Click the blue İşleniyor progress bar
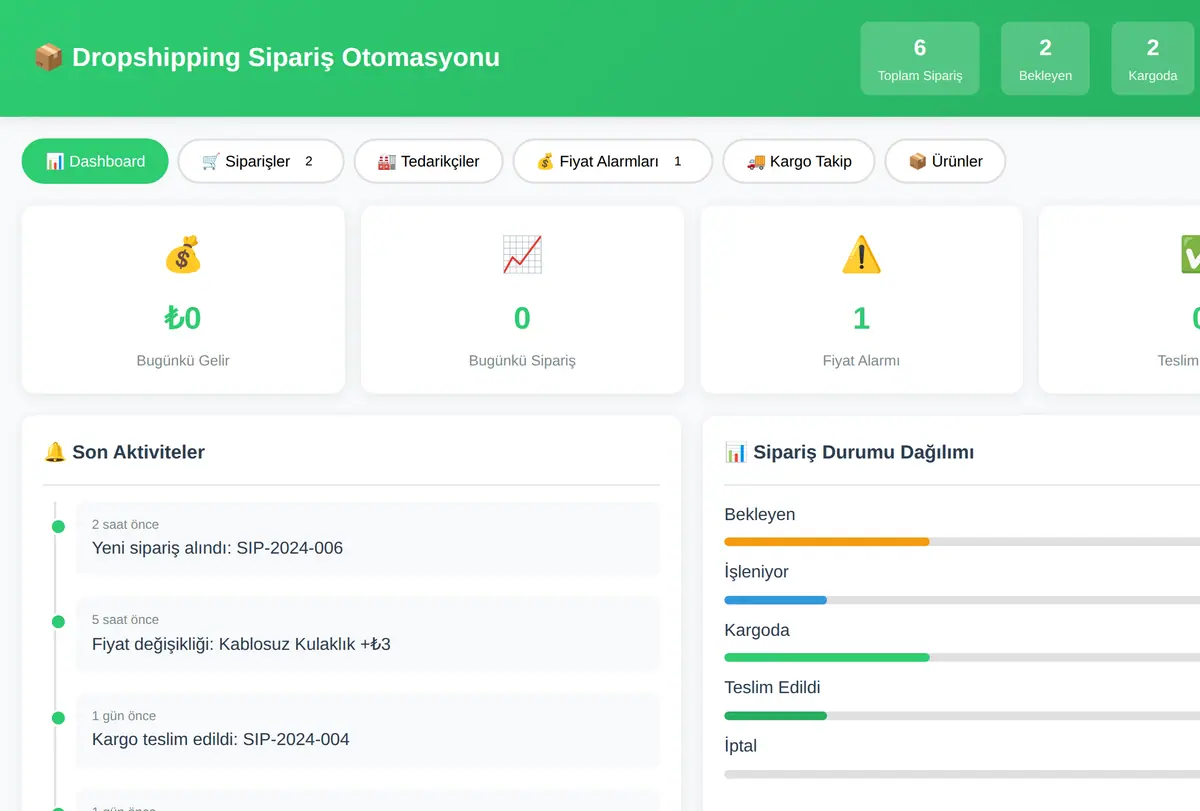1200x811 pixels. (x=775, y=600)
